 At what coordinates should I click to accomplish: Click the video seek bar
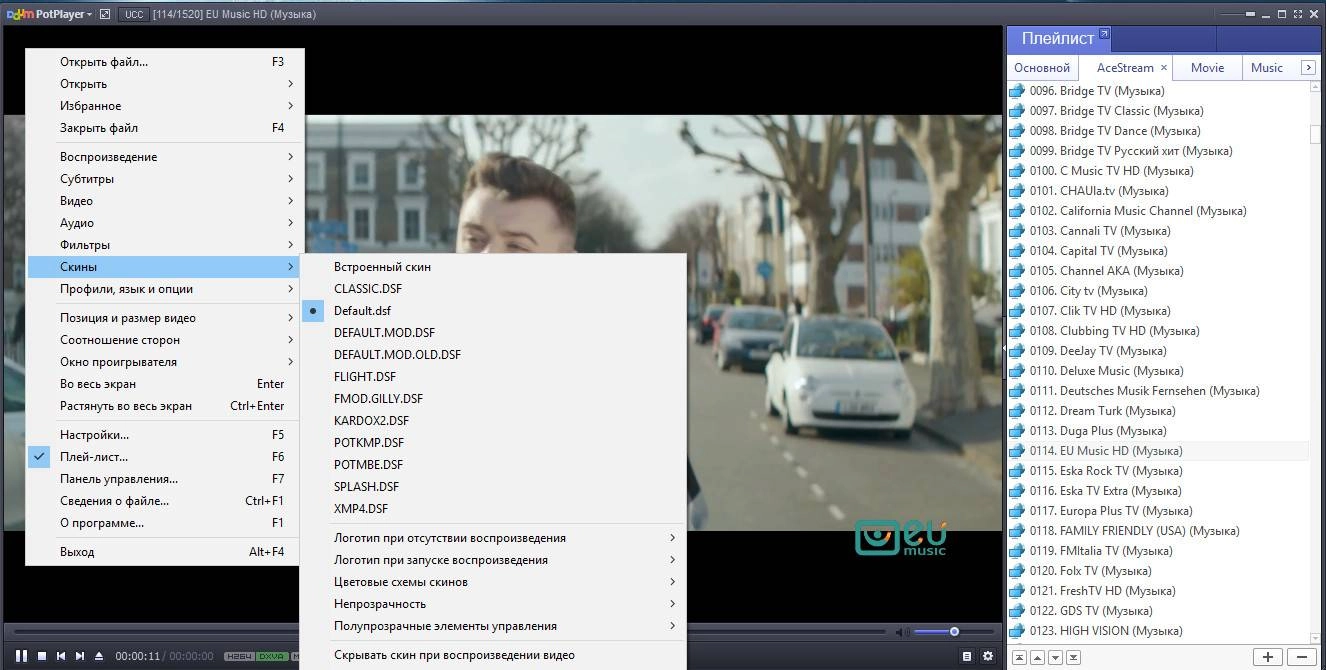pyautogui.click(x=450, y=632)
